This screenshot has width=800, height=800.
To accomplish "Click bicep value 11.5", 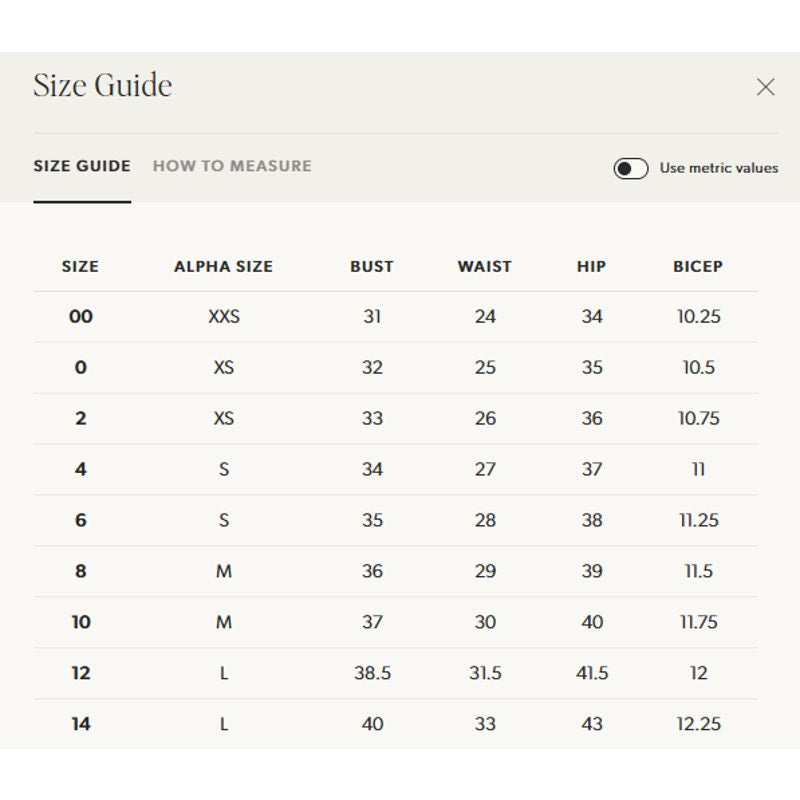I will coord(698,571).
